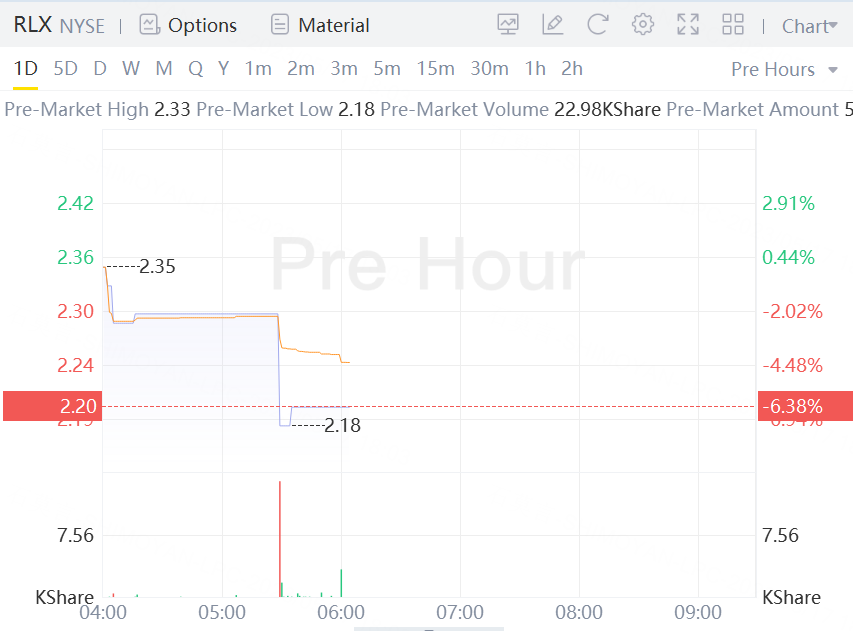The height and width of the screenshot is (631, 853).
Task: Click the red 2.20 current price label
Action: click(x=51, y=406)
